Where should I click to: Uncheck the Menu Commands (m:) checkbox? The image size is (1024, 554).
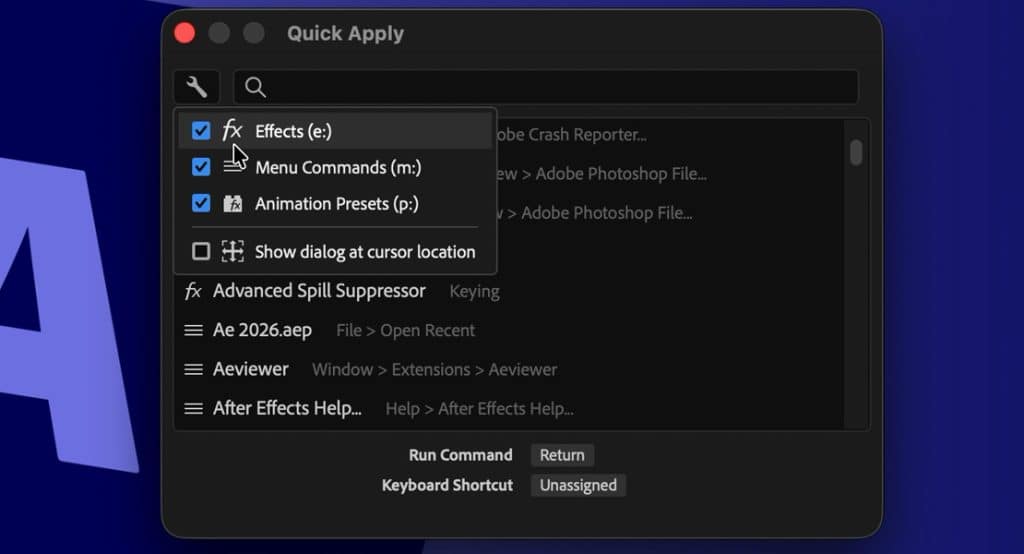[x=201, y=167]
